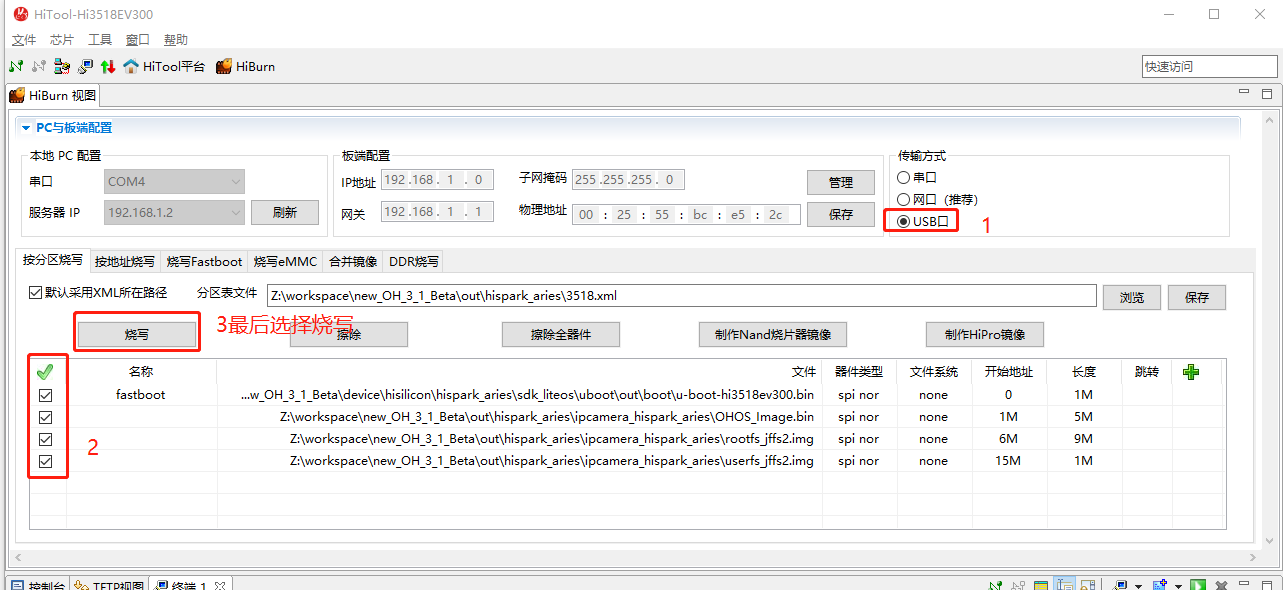Click the green plus to add partition
This screenshot has height=590, width=1283.
pos(1190,372)
